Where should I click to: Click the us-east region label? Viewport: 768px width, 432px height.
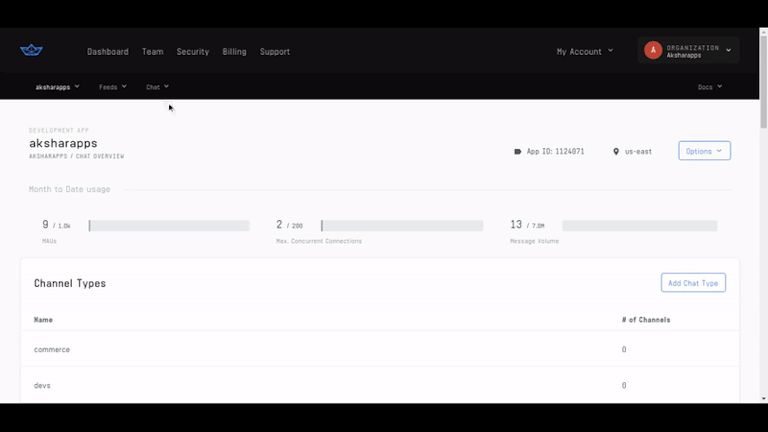638,152
